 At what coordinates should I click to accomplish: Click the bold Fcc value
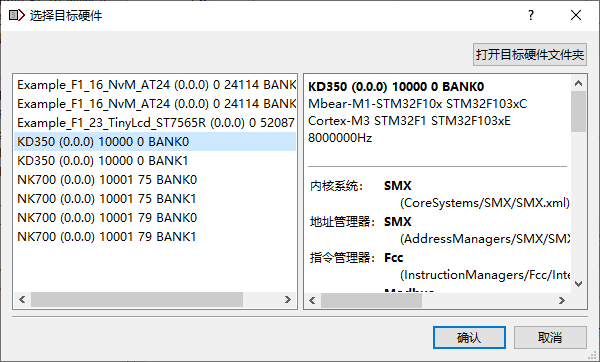(x=393, y=258)
